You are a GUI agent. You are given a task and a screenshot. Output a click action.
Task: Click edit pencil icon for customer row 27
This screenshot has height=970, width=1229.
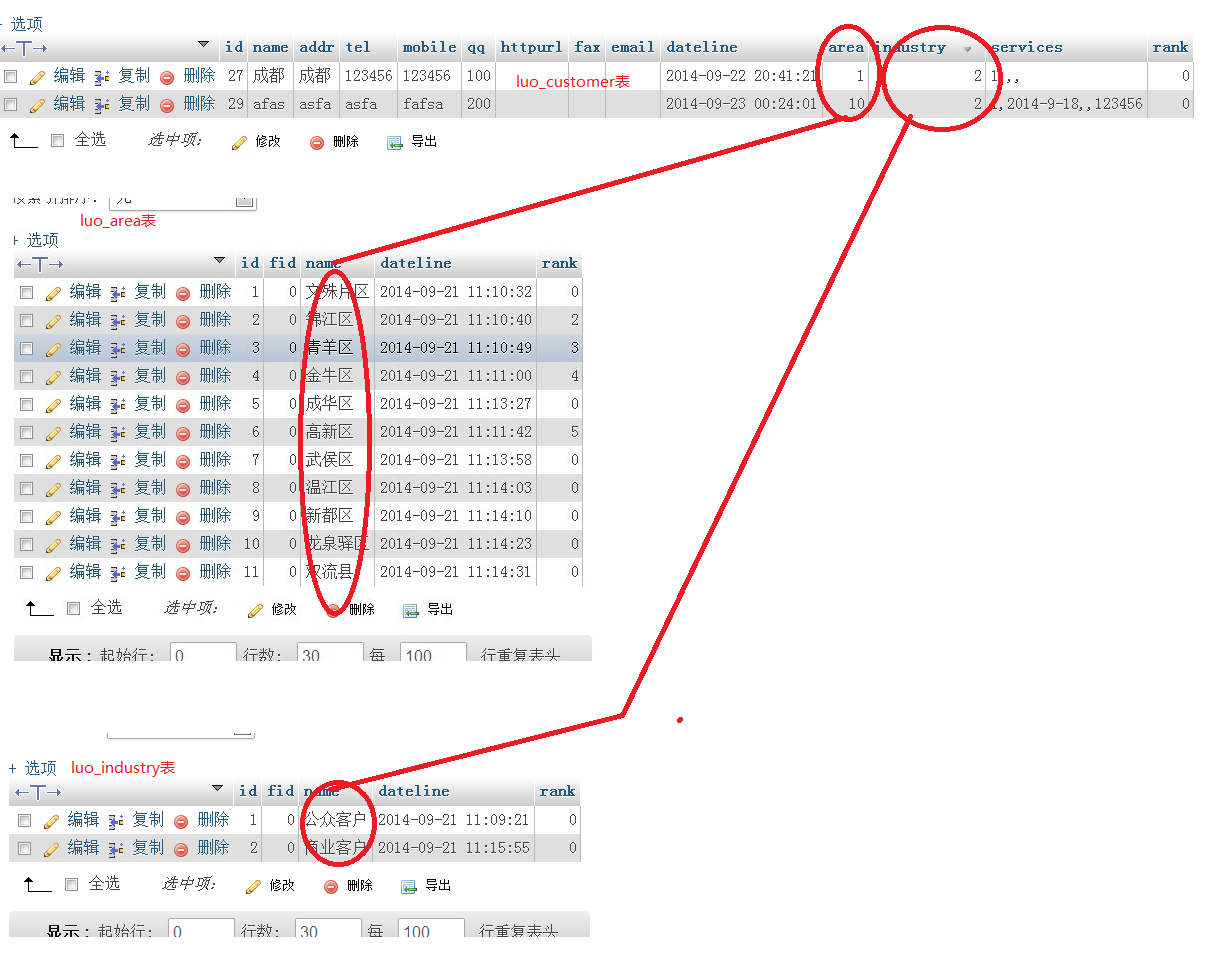pos(38,77)
